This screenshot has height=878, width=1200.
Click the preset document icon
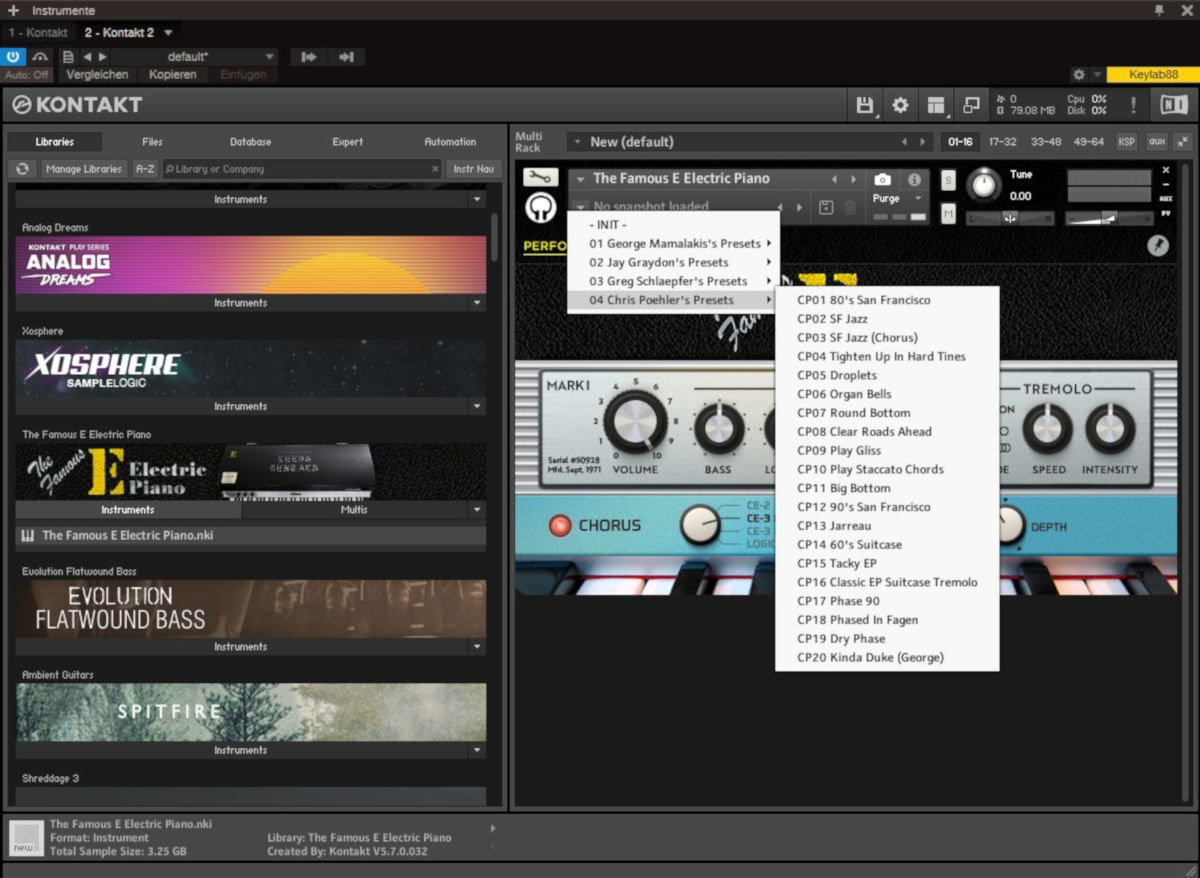pos(68,57)
